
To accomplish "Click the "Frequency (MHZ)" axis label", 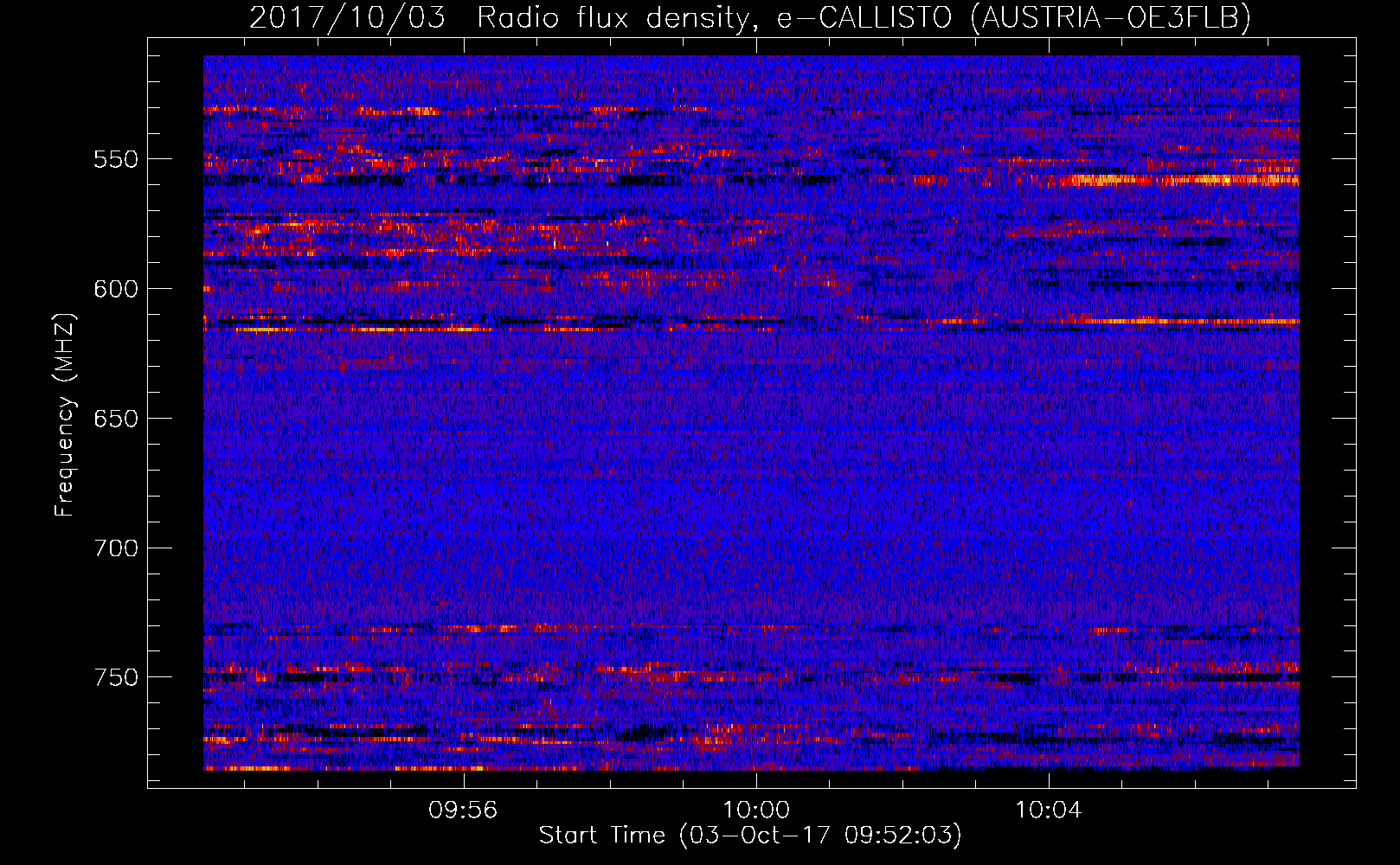I will tap(65, 414).
